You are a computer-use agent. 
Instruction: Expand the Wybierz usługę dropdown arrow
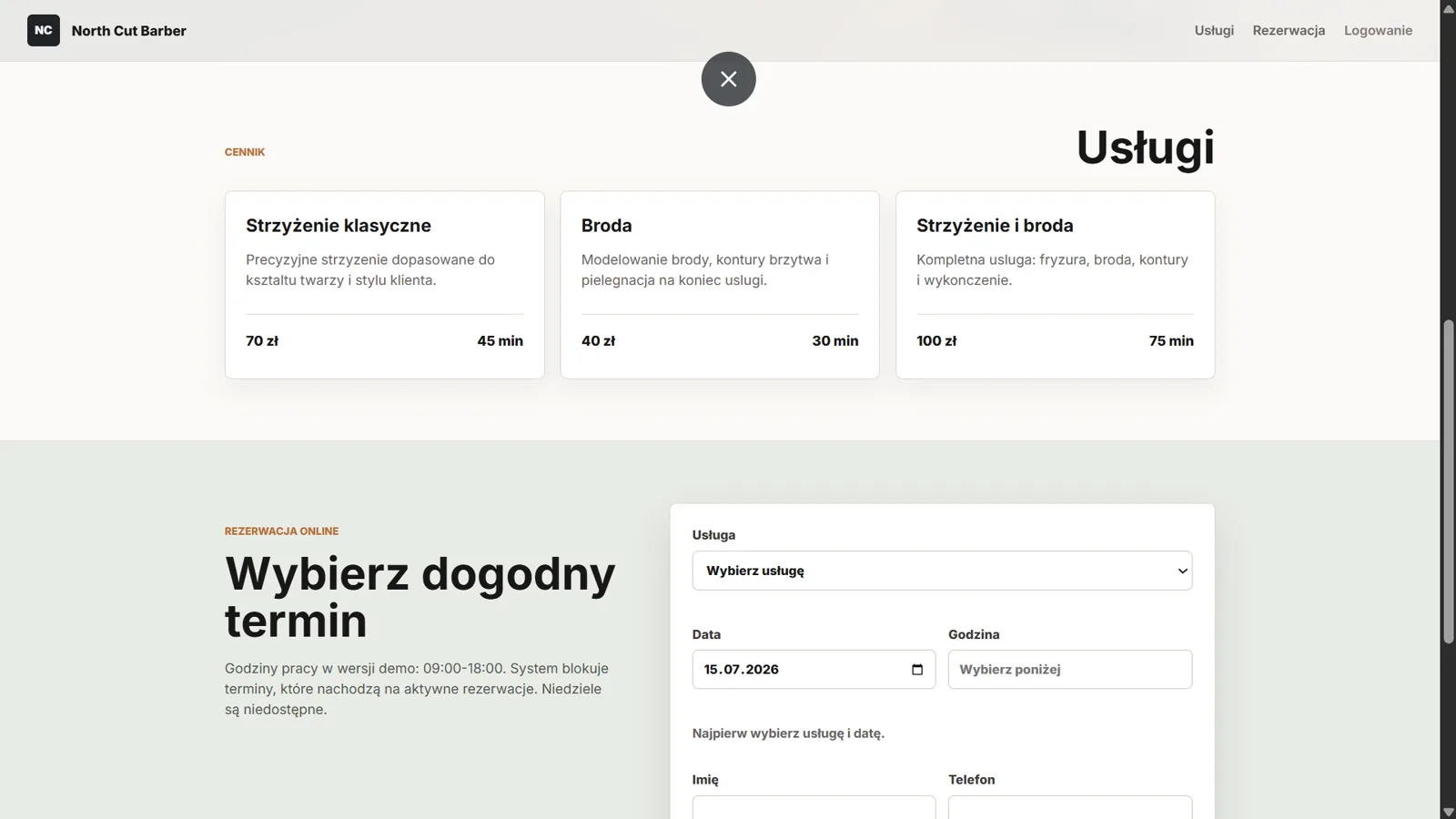(x=1182, y=571)
